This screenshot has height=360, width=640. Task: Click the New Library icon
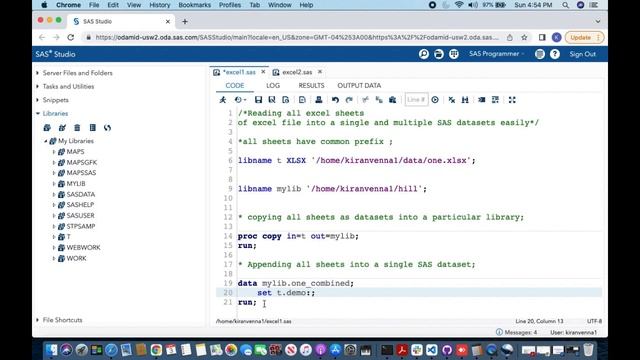(x=47, y=128)
